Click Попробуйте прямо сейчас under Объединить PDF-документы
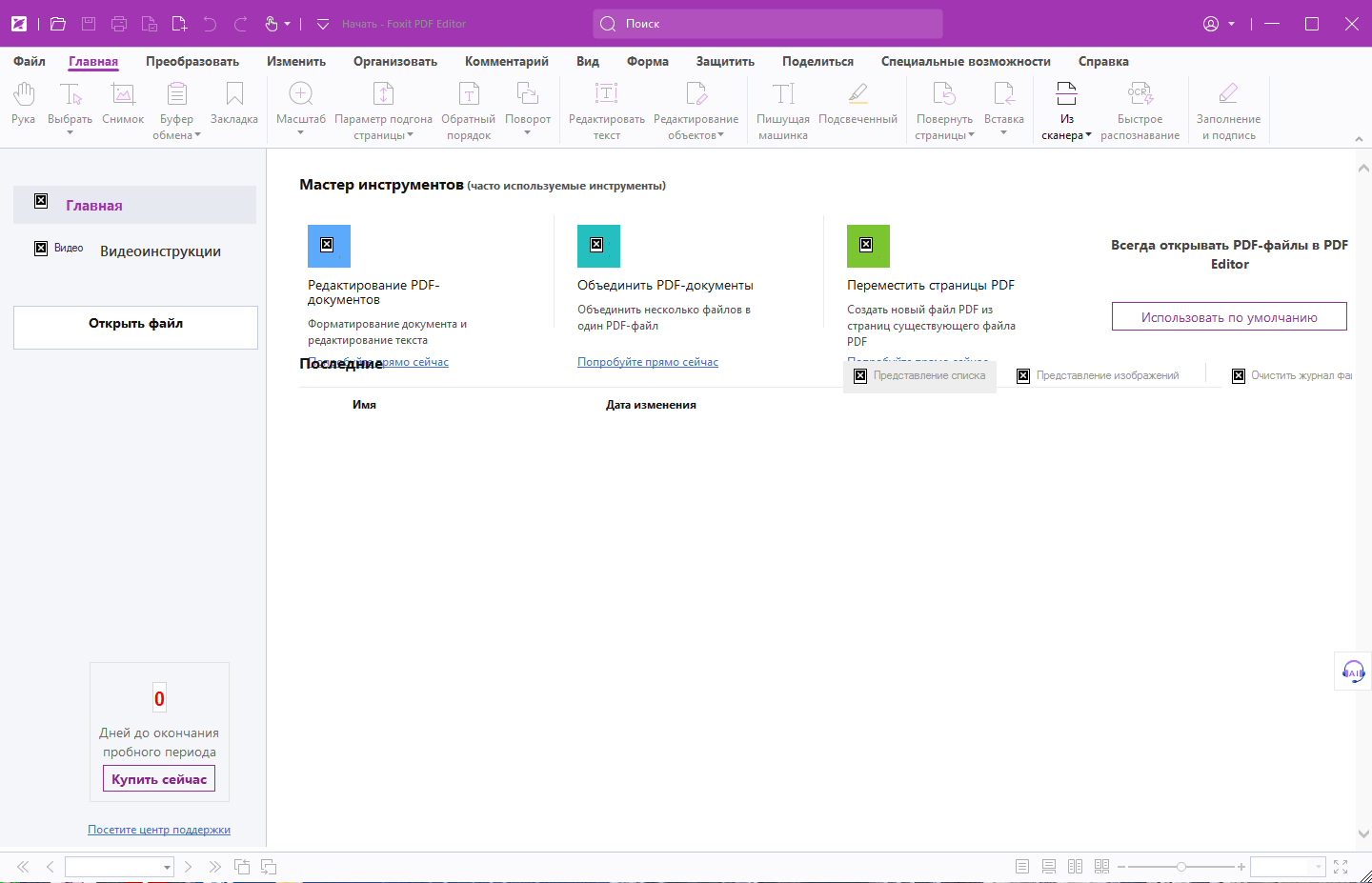This screenshot has width=1372, height=883. coord(648,362)
